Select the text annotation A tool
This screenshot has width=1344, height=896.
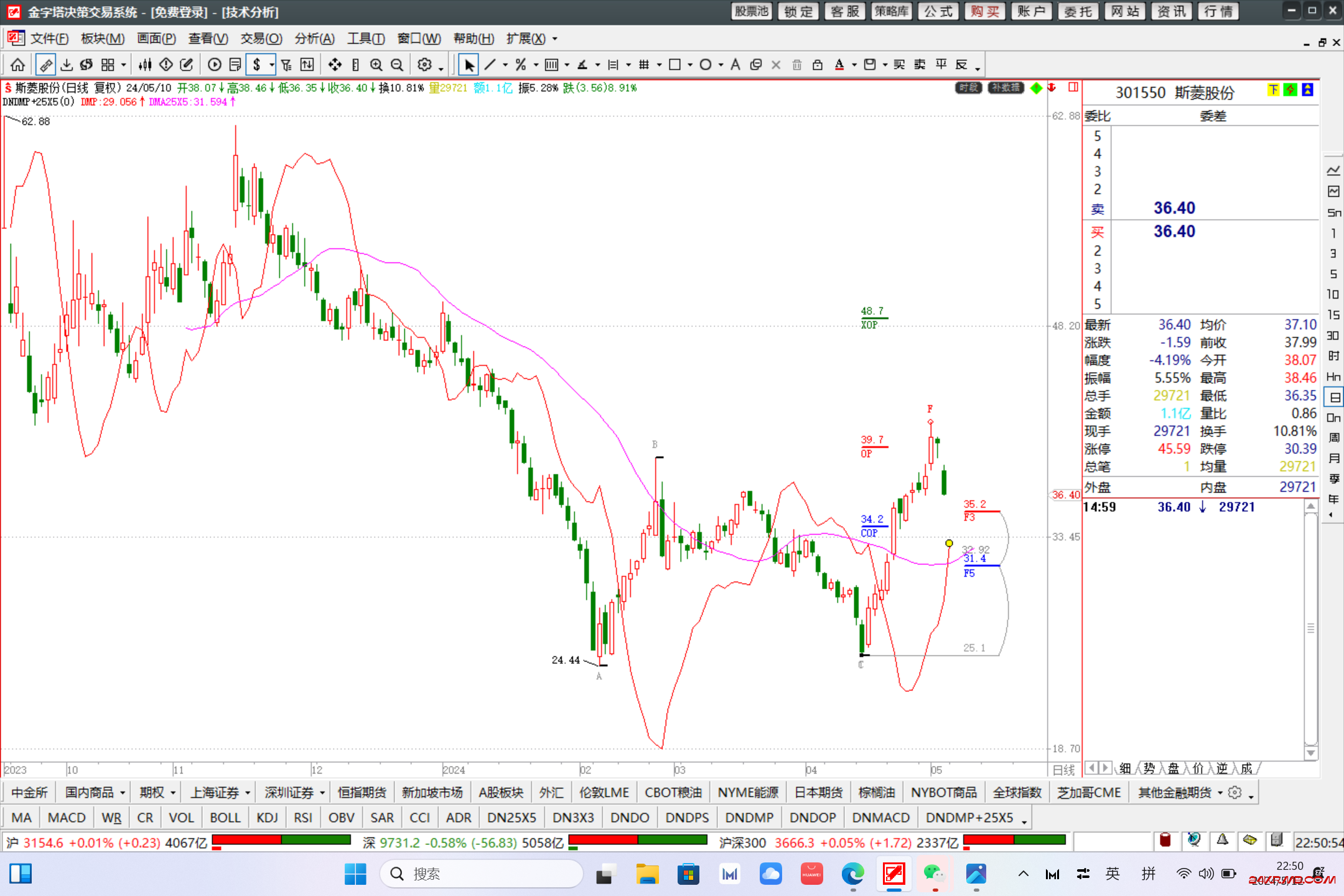735,65
